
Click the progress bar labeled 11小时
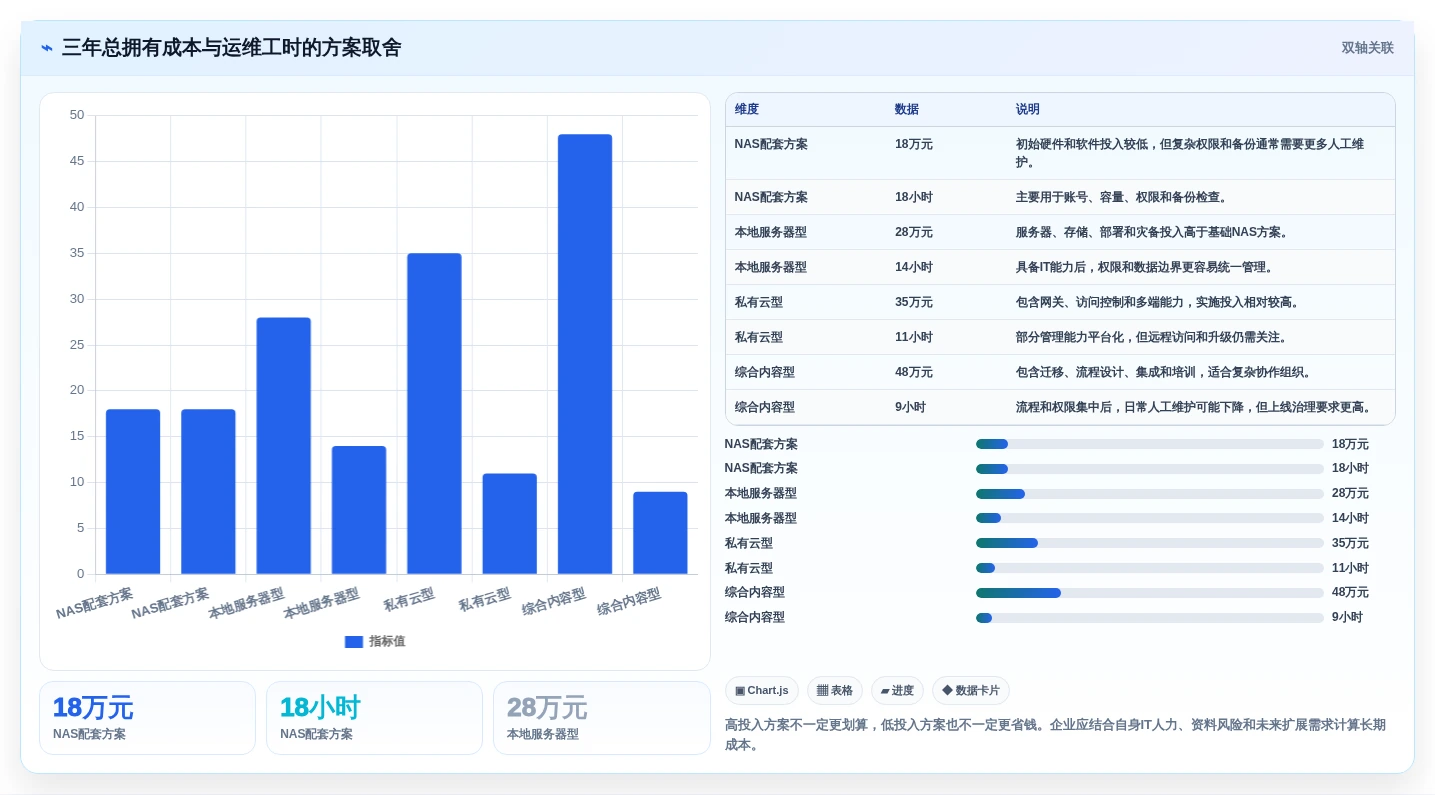1150,568
